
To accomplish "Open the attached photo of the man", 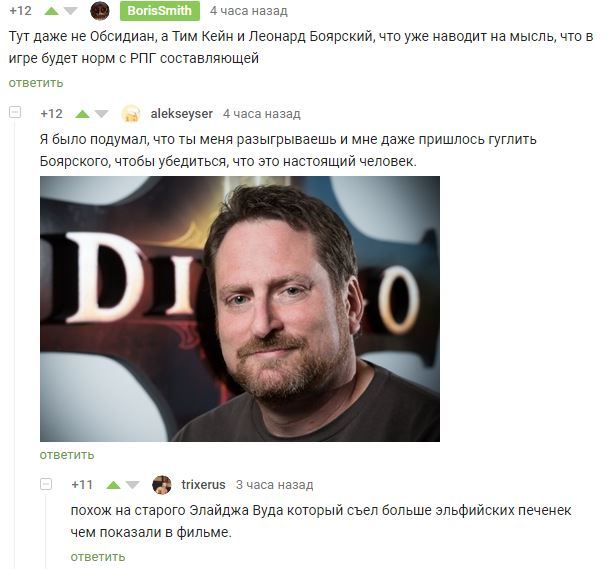I will pos(240,309).
